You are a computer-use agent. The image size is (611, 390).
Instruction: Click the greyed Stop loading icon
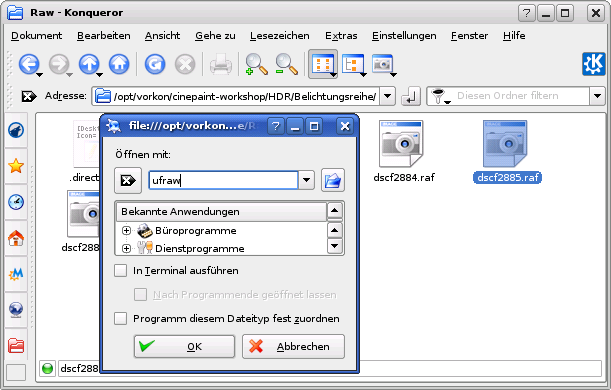pyautogui.click(x=185, y=64)
